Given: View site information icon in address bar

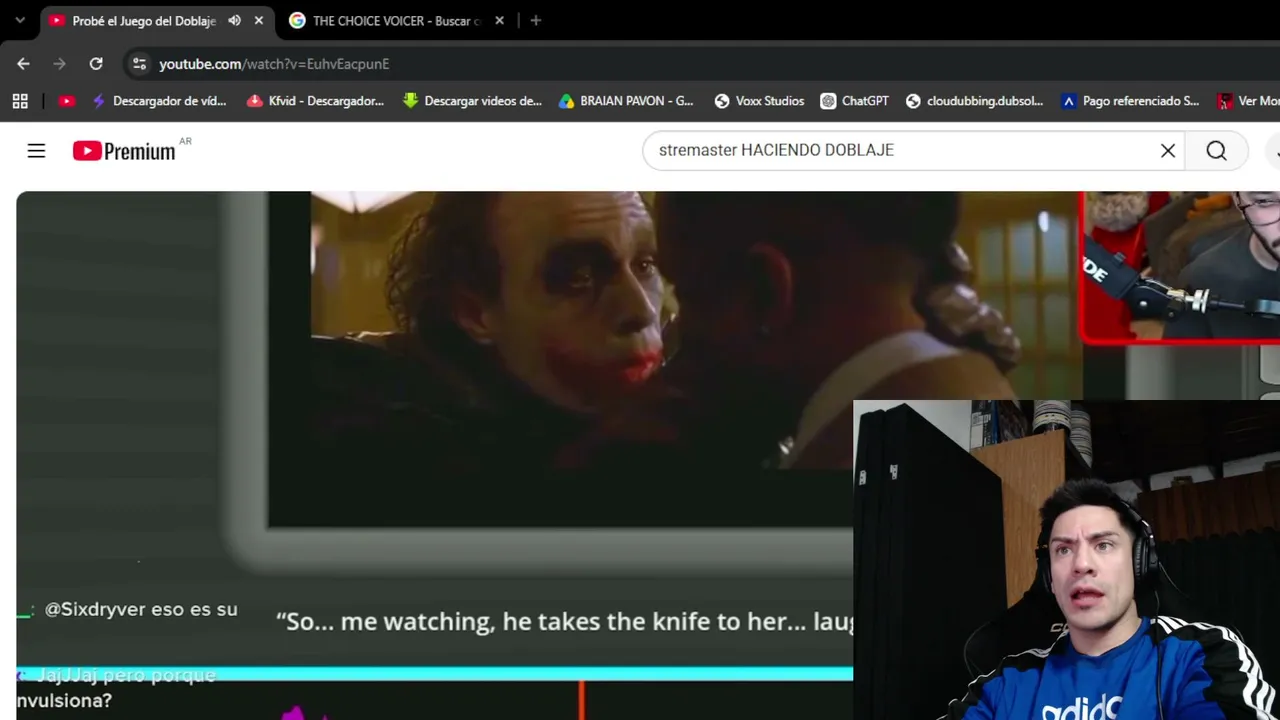Looking at the screenshot, I should click(x=139, y=64).
